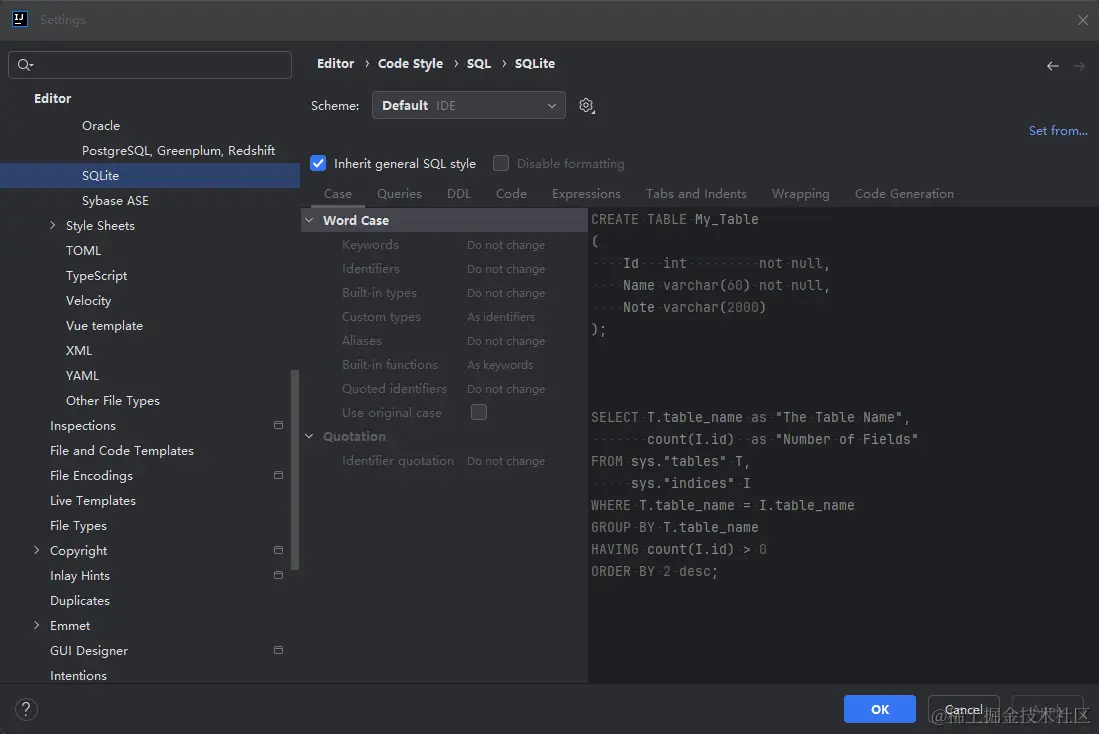Click the Set from... link
Screen dimensions: 1099x734
click(1057, 130)
